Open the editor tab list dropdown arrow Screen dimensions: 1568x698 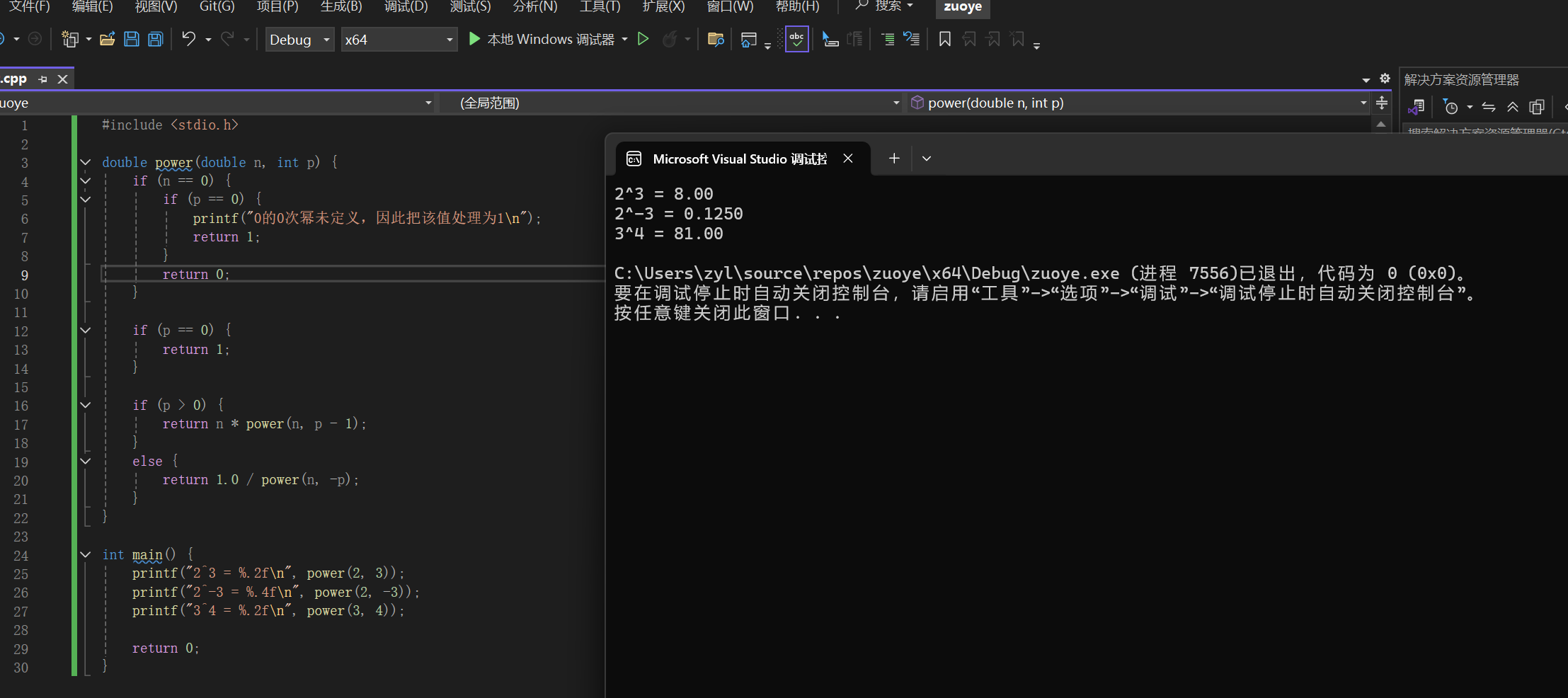[x=1366, y=80]
